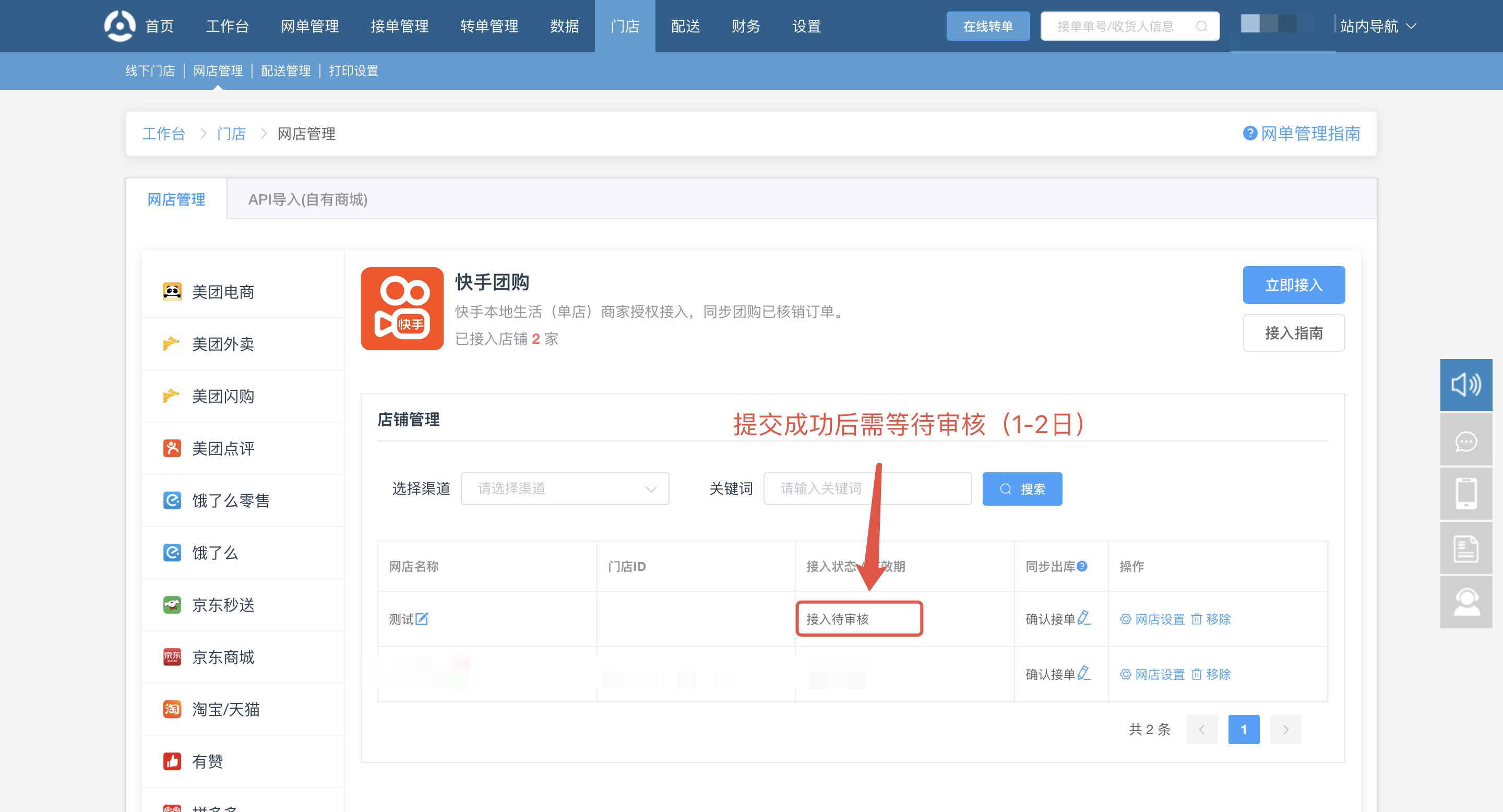1503x812 pixels.
Task: Focus the 关键词 input field
Action: [867, 489]
